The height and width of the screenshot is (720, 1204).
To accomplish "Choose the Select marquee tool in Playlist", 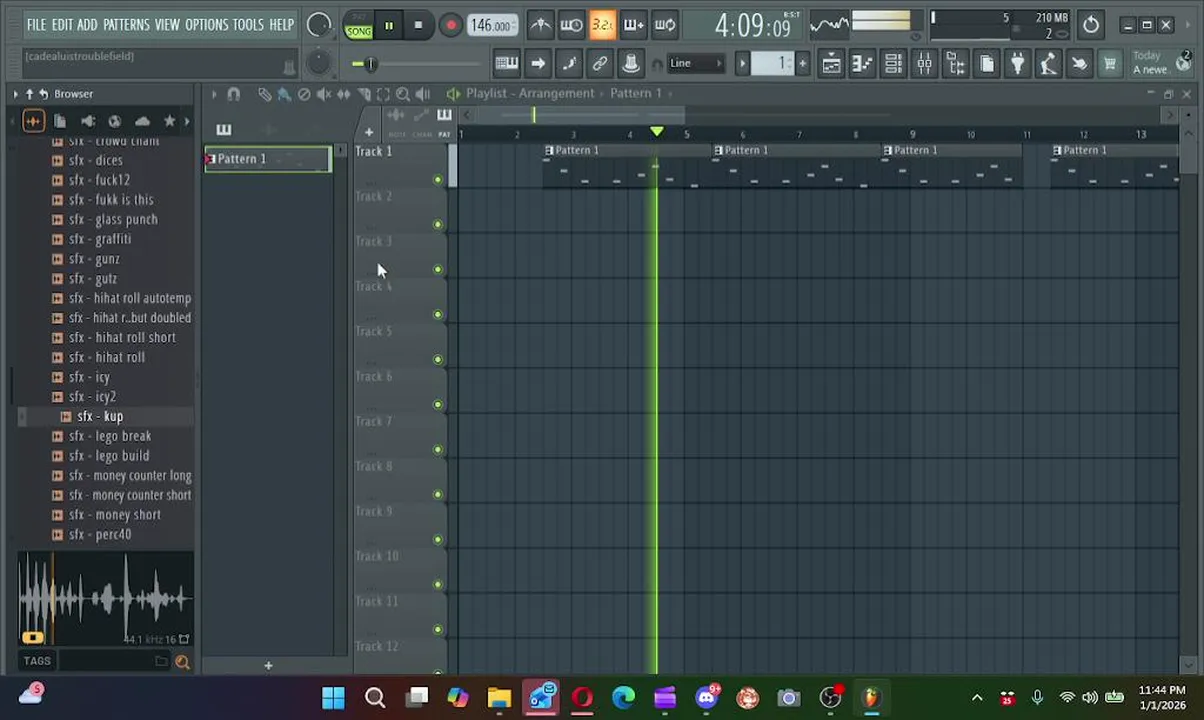I will [383, 94].
